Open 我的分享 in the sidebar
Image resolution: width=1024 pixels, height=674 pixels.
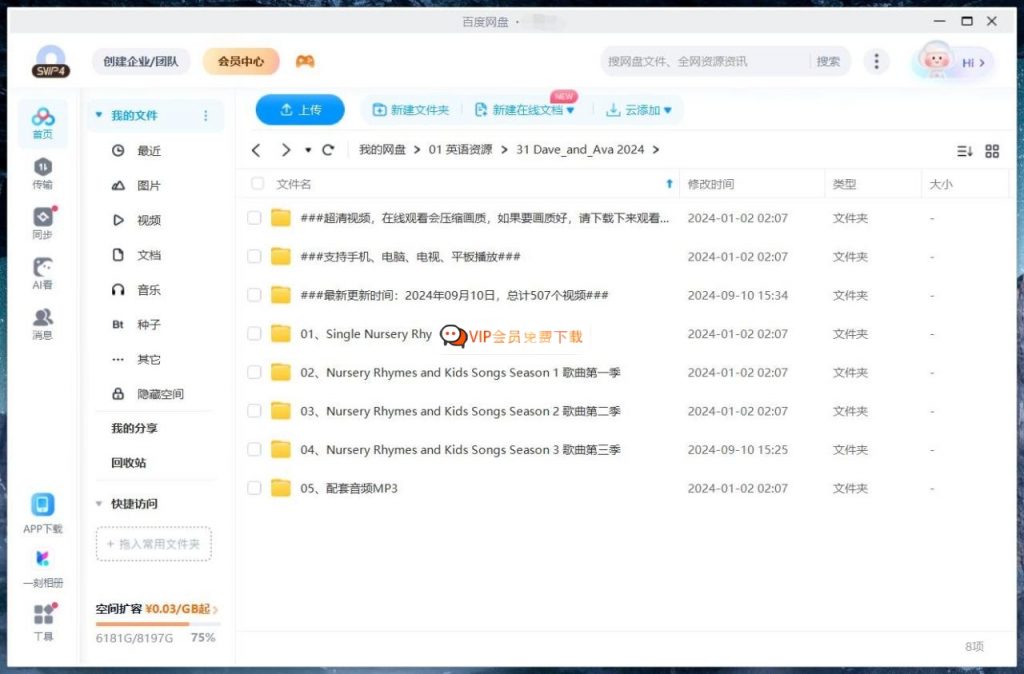pos(135,428)
